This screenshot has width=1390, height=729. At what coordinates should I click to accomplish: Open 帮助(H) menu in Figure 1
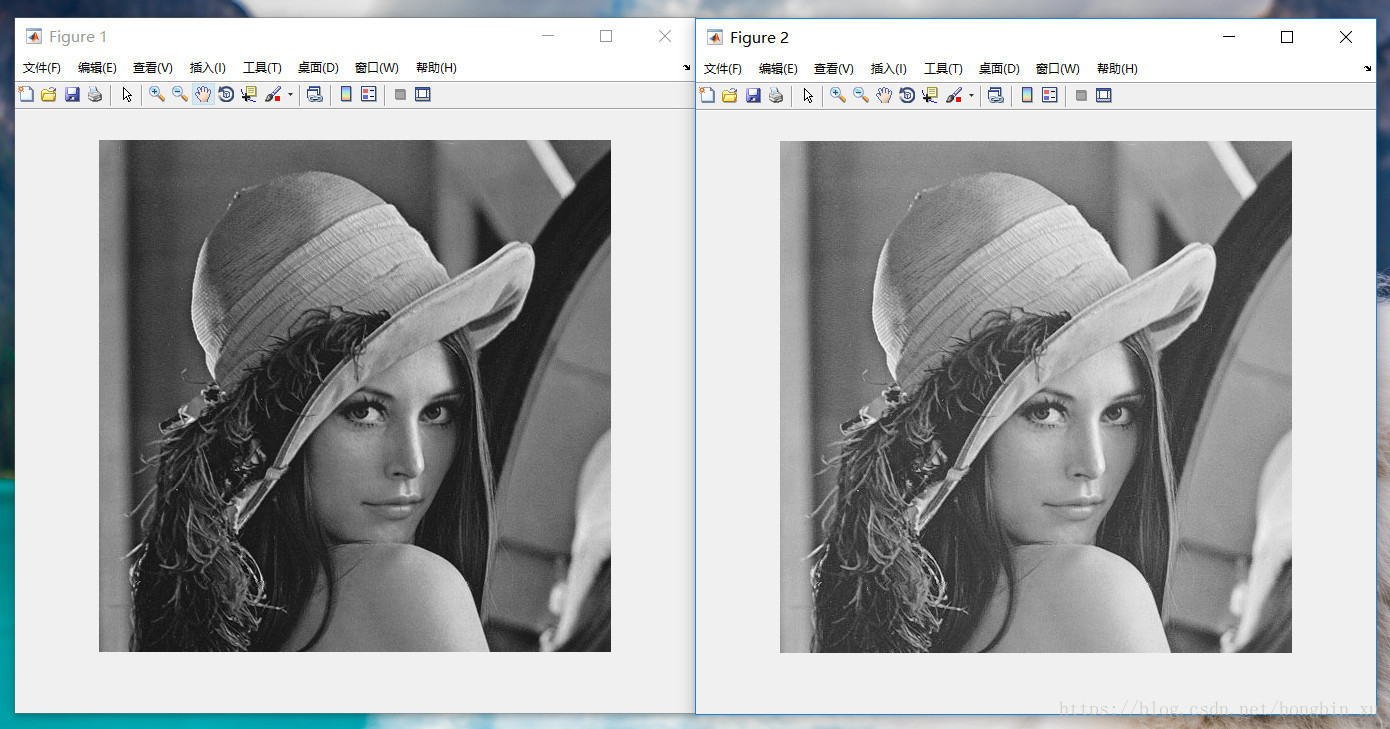tap(436, 68)
